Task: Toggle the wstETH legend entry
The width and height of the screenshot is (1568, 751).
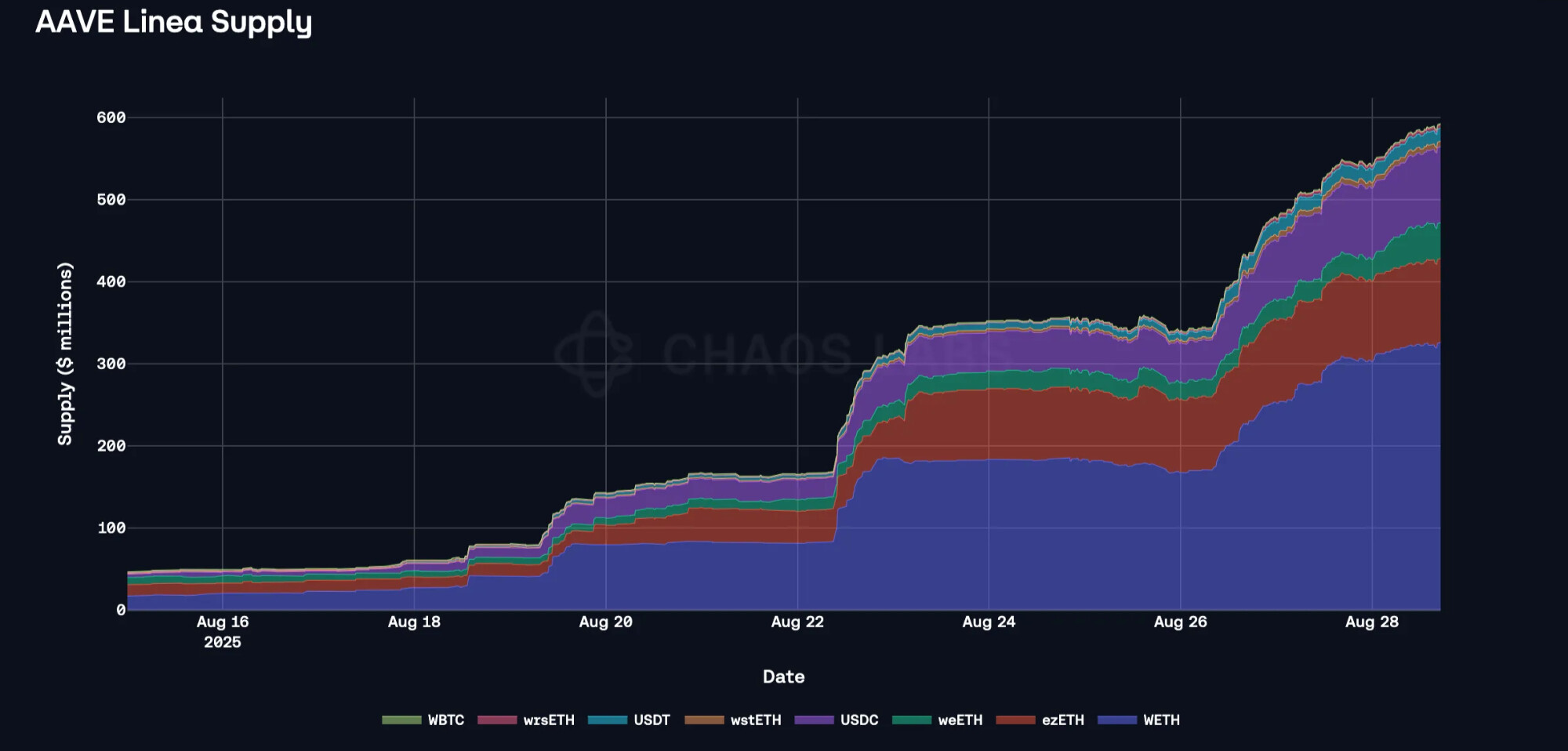Action: (x=733, y=720)
